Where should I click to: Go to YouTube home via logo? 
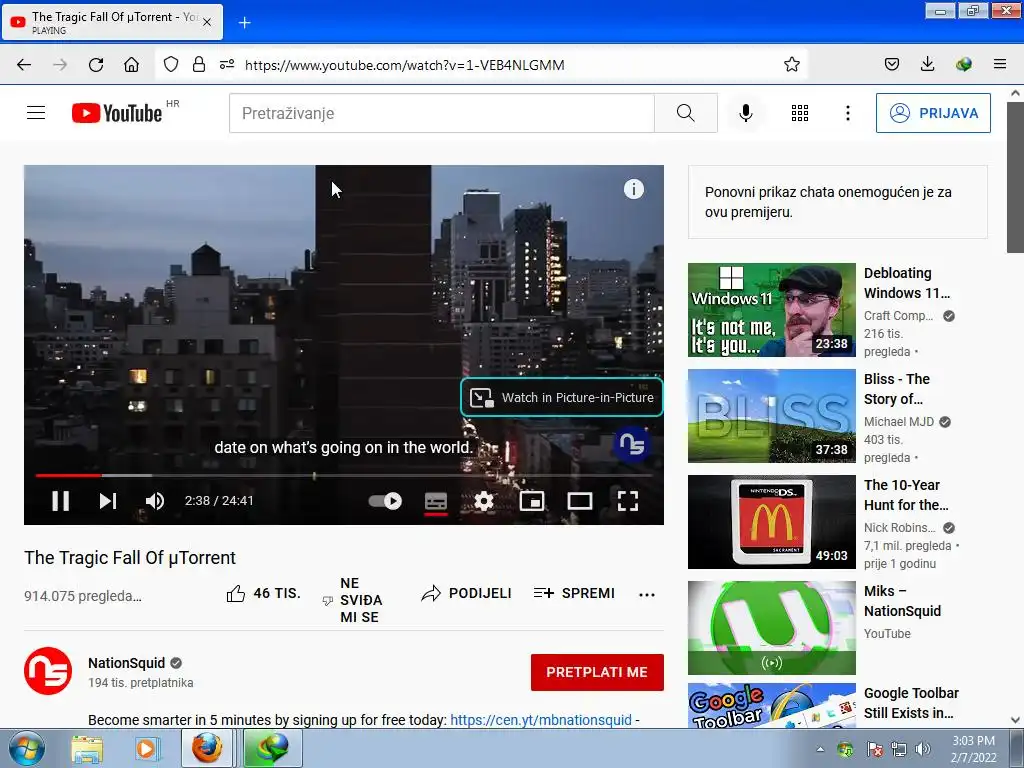118,113
